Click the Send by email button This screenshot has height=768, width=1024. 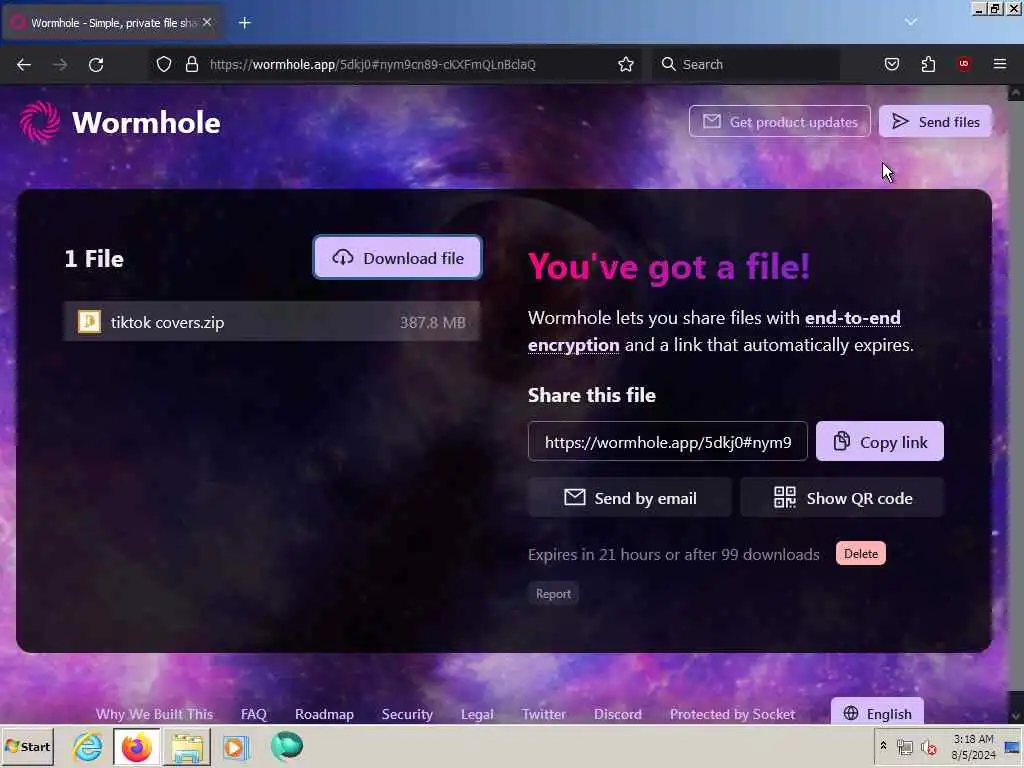click(630, 498)
